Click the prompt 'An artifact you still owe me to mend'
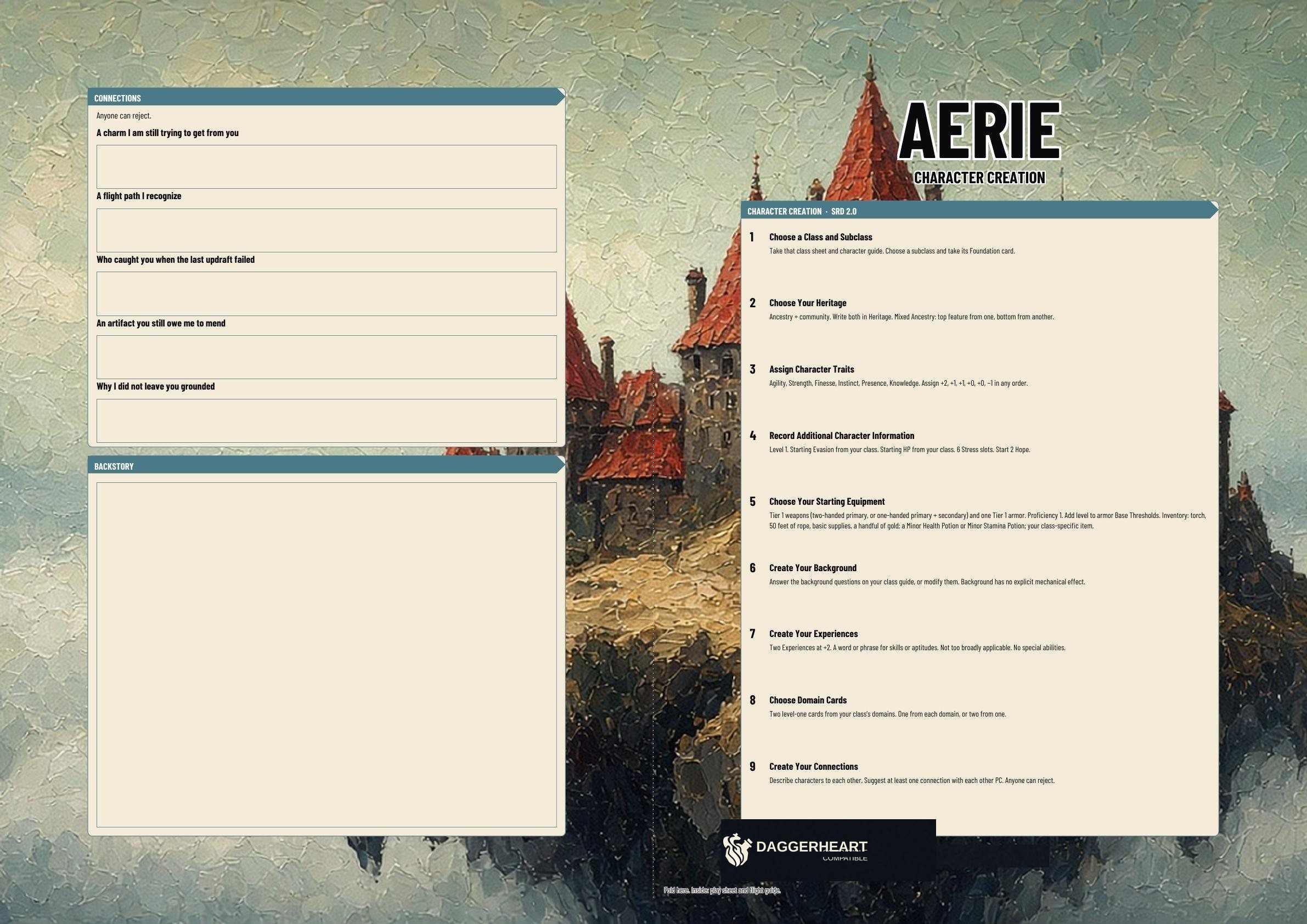 pyautogui.click(x=161, y=323)
